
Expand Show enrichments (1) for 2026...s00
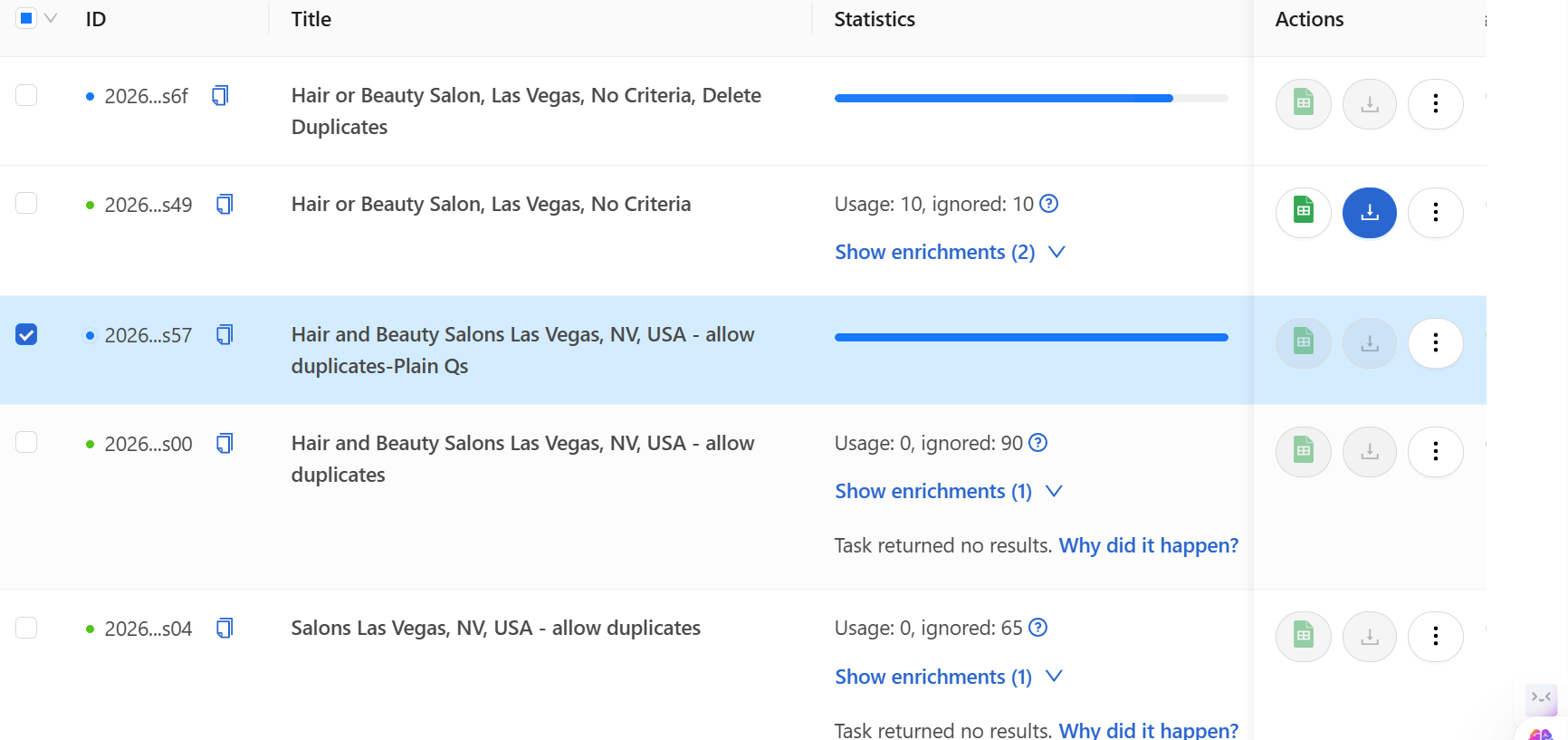point(947,492)
